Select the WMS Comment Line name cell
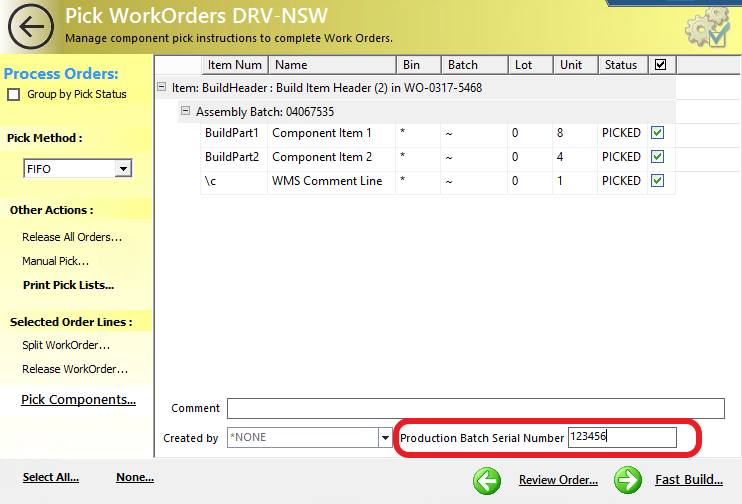This screenshot has width=742, height=504. click(x=331, y=181)
